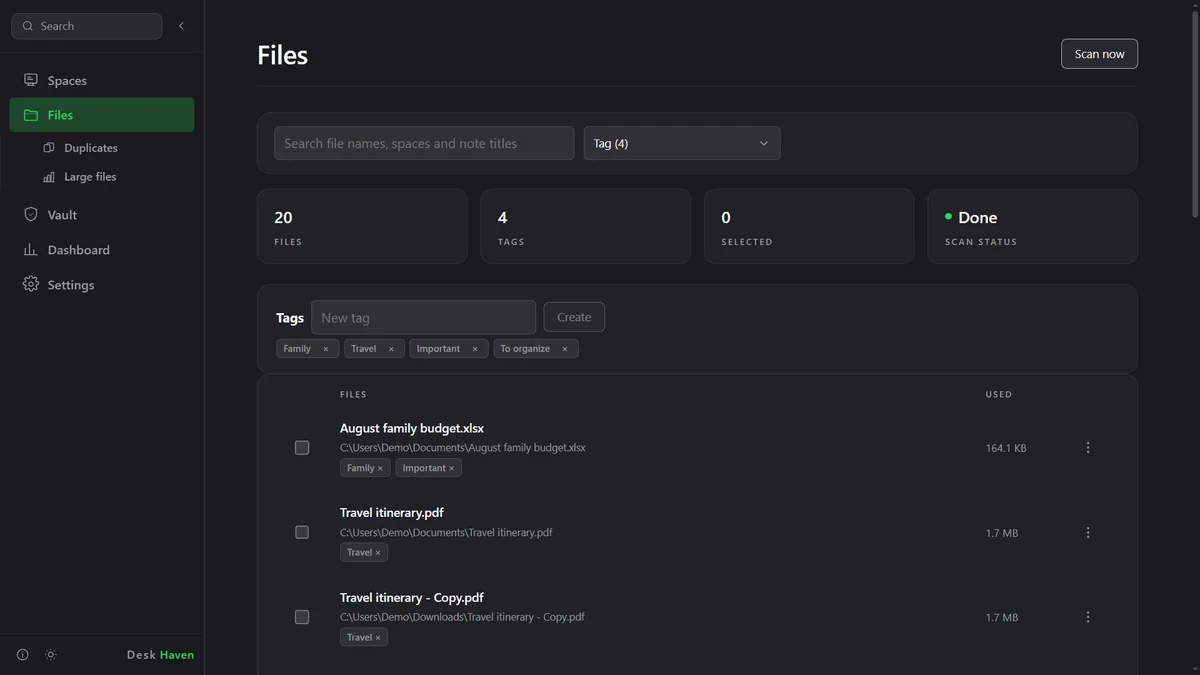Open the info icon at sidebar bottom
The height and width of the screenshot is (675, 1200).
tap(23, 655)
